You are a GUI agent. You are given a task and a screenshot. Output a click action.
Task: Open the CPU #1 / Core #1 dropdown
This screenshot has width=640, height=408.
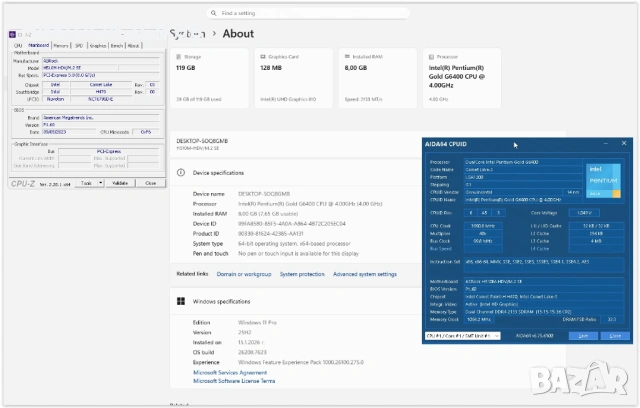coord(462,336)
